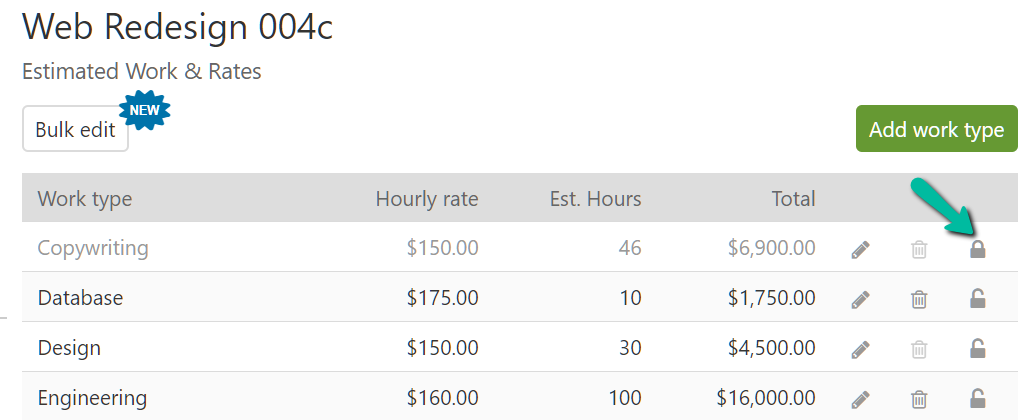This screenshot has width=1025, height=420.
Task: Click the Add work type button
Action: [936, 130]
